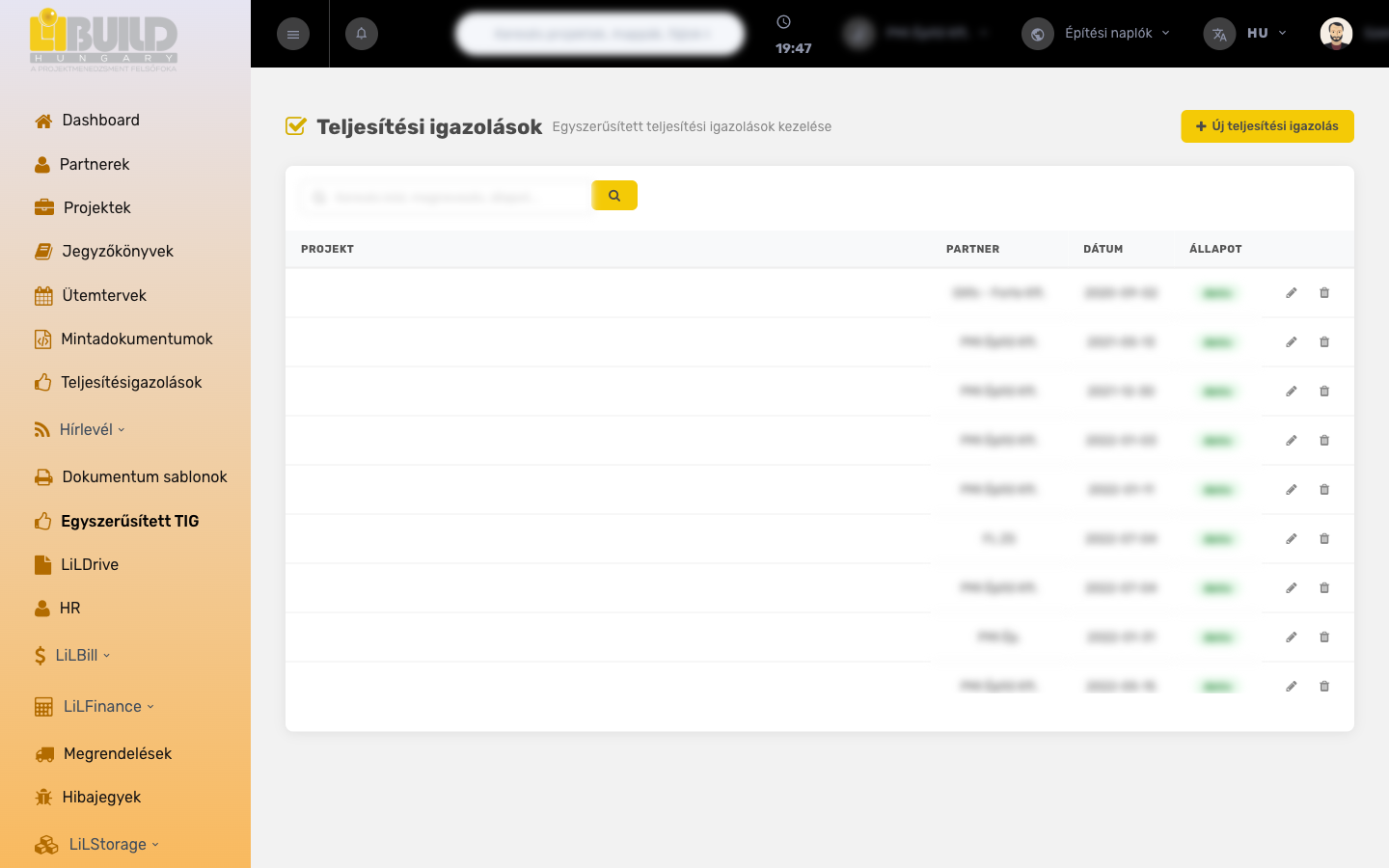Image resolution: width=1389 pixels, height=868 pixels.
Task: Sort by the PROJEKT column header
Action: coord(327,249)
